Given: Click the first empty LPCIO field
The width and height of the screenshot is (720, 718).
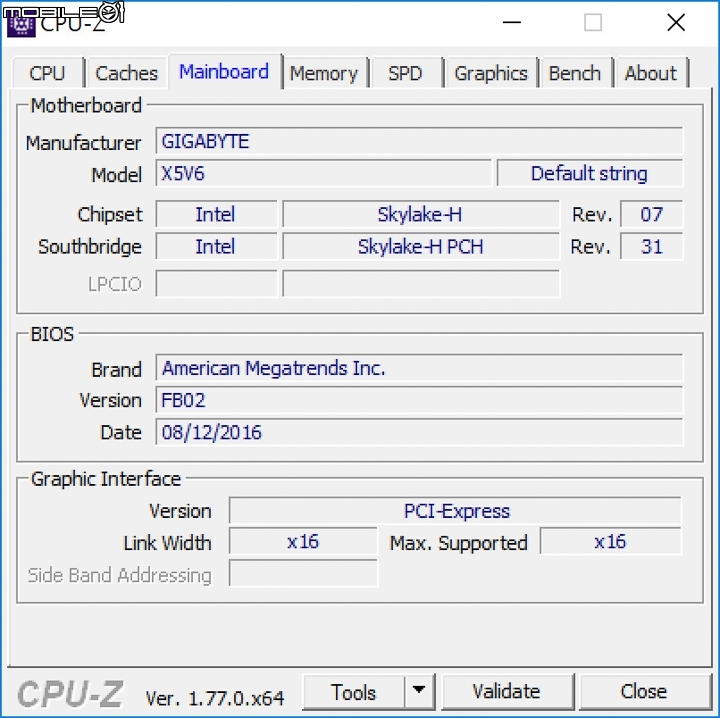Looking at the screenshot, I should tap(216, 284).
